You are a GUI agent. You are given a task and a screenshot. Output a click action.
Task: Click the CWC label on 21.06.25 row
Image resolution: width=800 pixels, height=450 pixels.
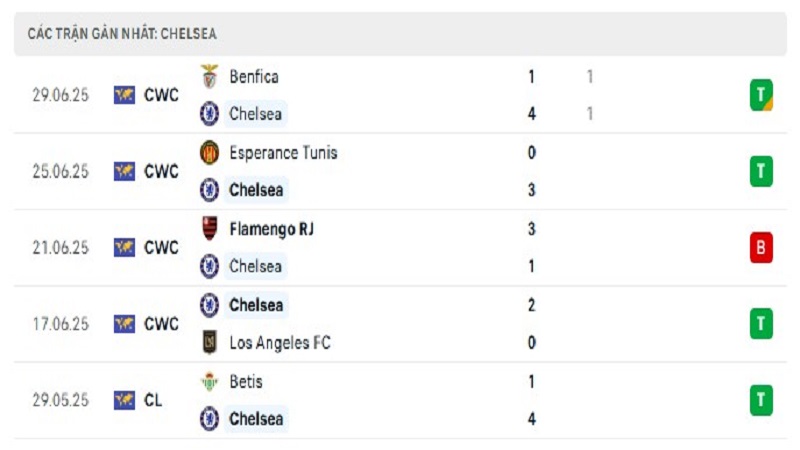[x=161, y=247]
